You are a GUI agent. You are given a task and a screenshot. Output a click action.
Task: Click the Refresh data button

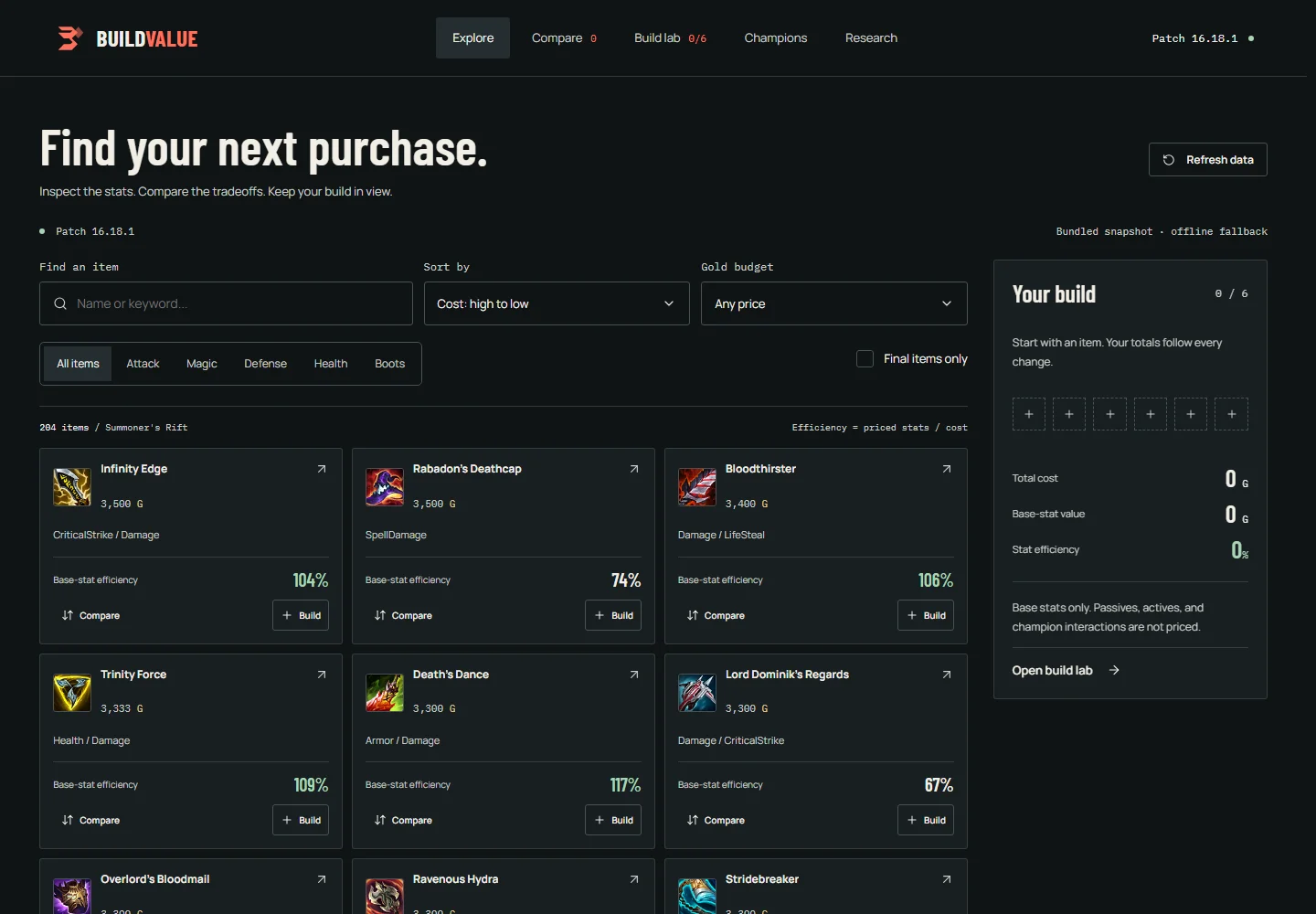(1207, 160)
